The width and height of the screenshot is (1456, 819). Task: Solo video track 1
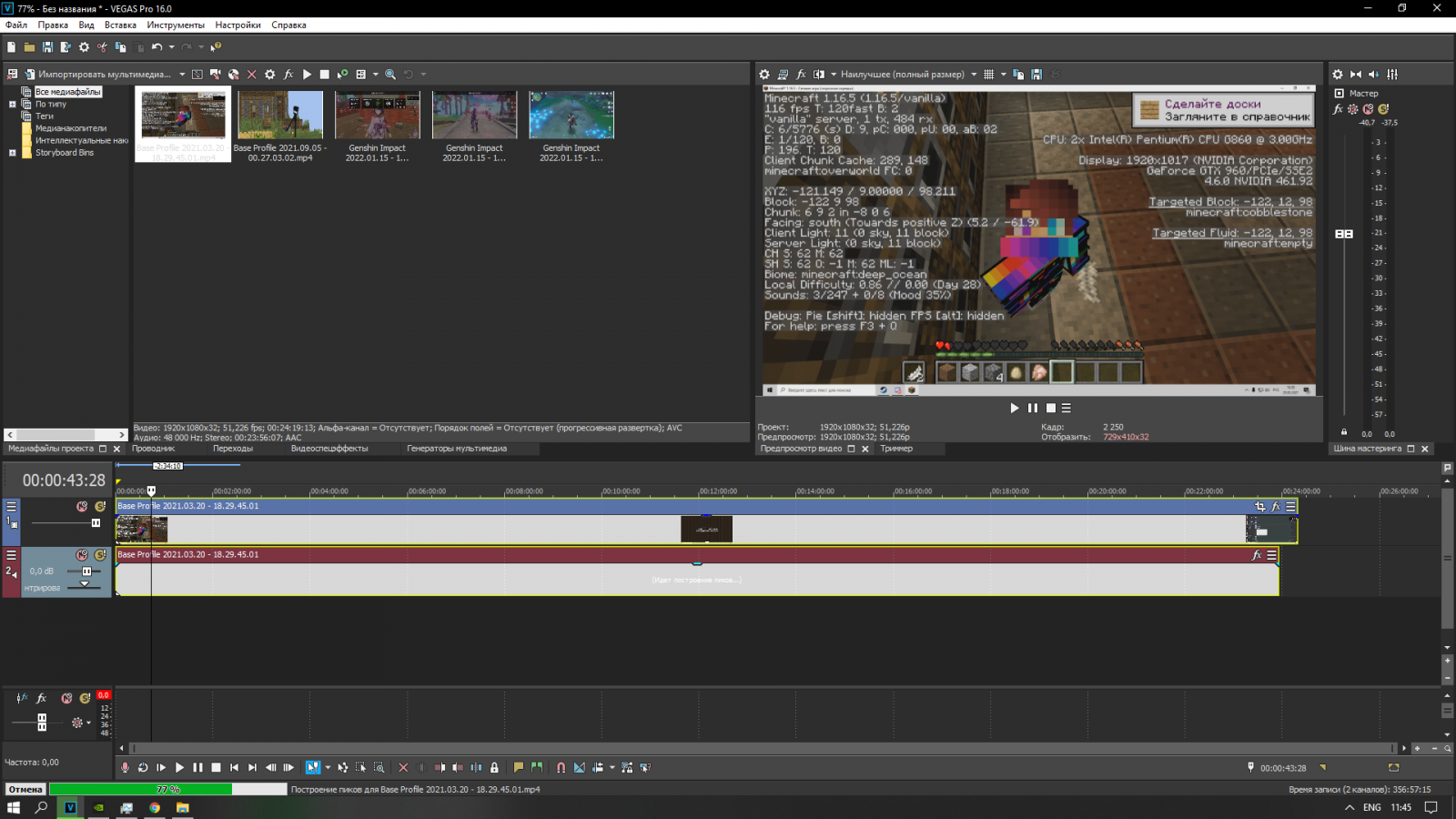click(100, 507)
